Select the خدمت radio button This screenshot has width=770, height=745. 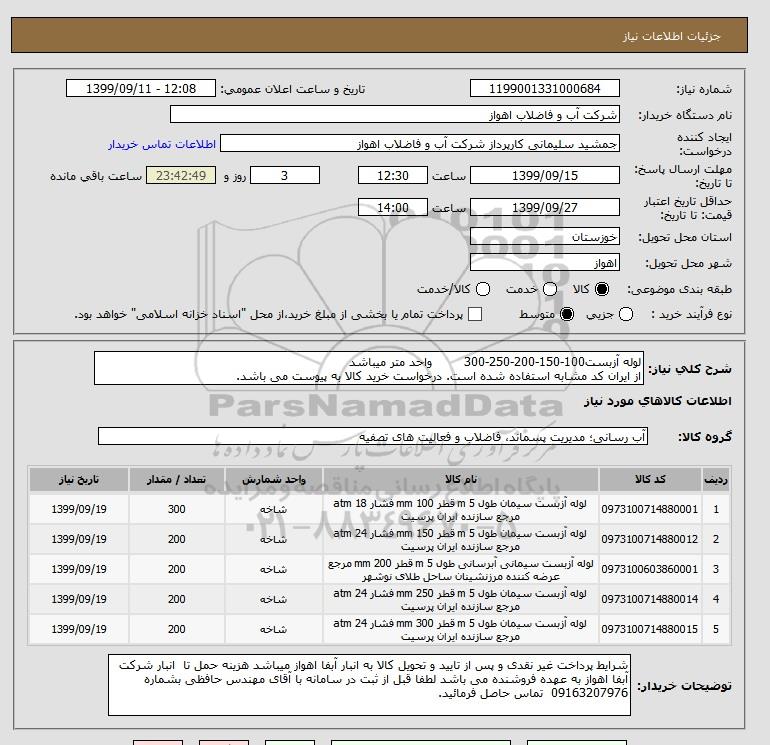coord(550,289)
